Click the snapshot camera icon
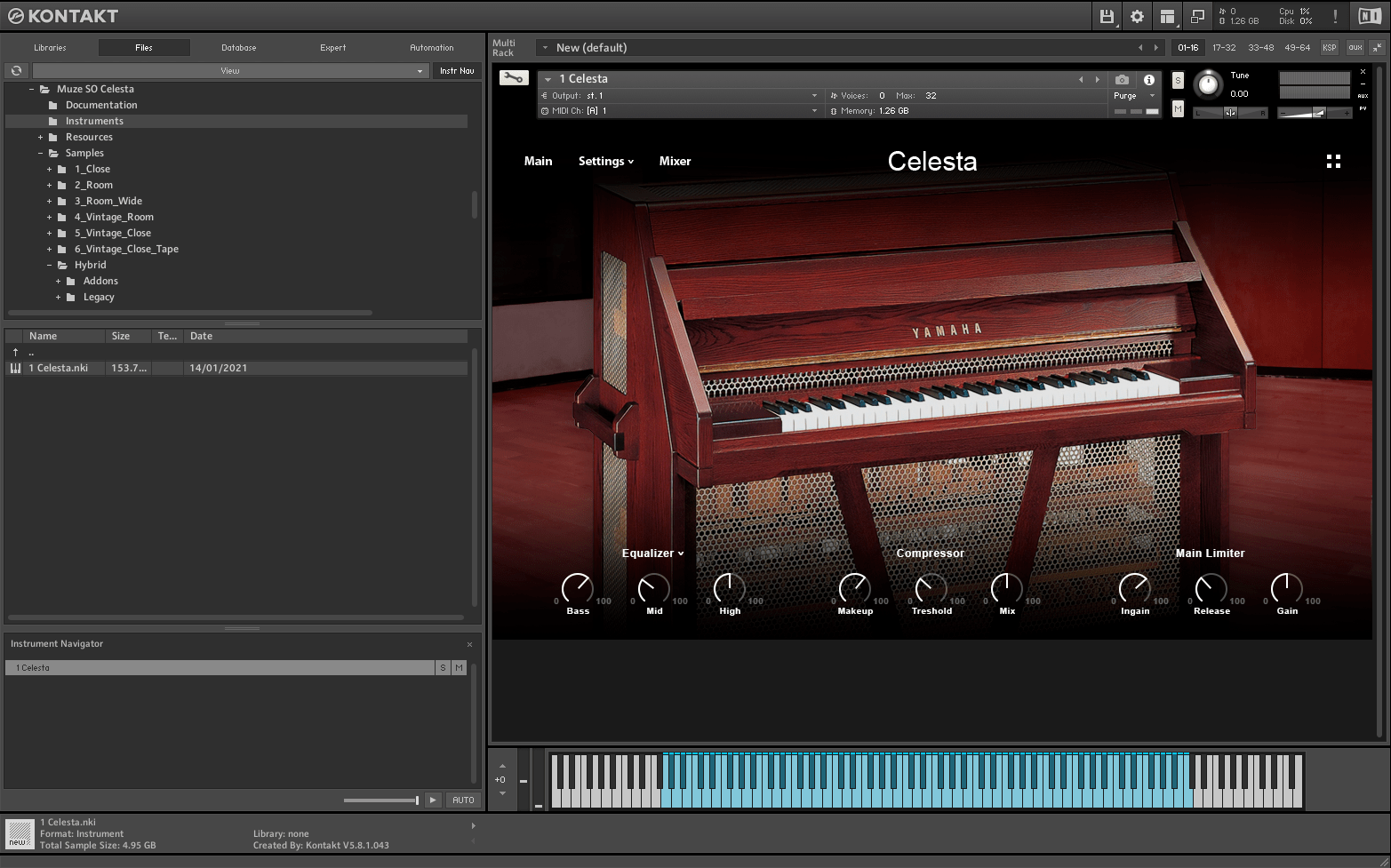The height and width of the screenshot is (868, 1391). tap(1122, 79)
